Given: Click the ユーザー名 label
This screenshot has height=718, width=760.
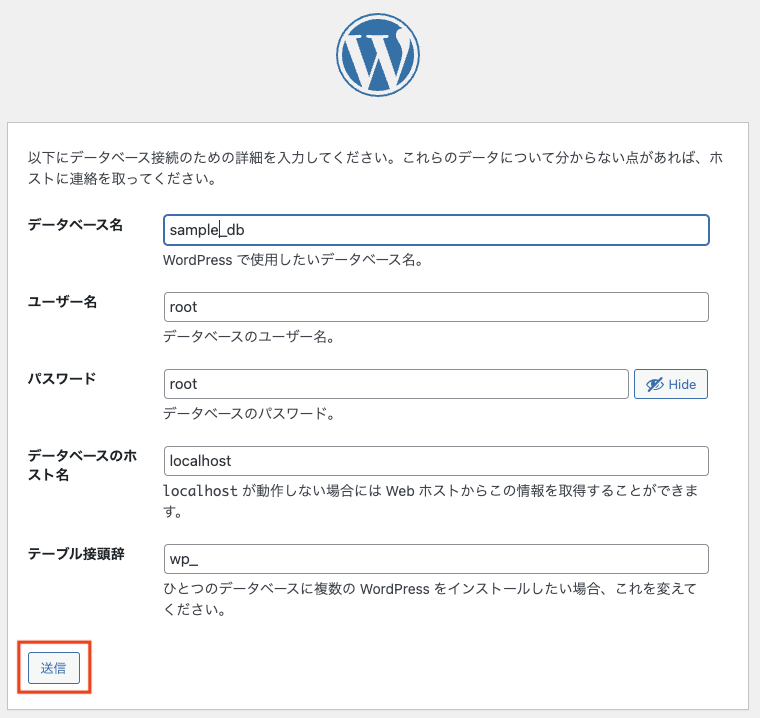Looking at the screenshot, I should coord(62,302).
